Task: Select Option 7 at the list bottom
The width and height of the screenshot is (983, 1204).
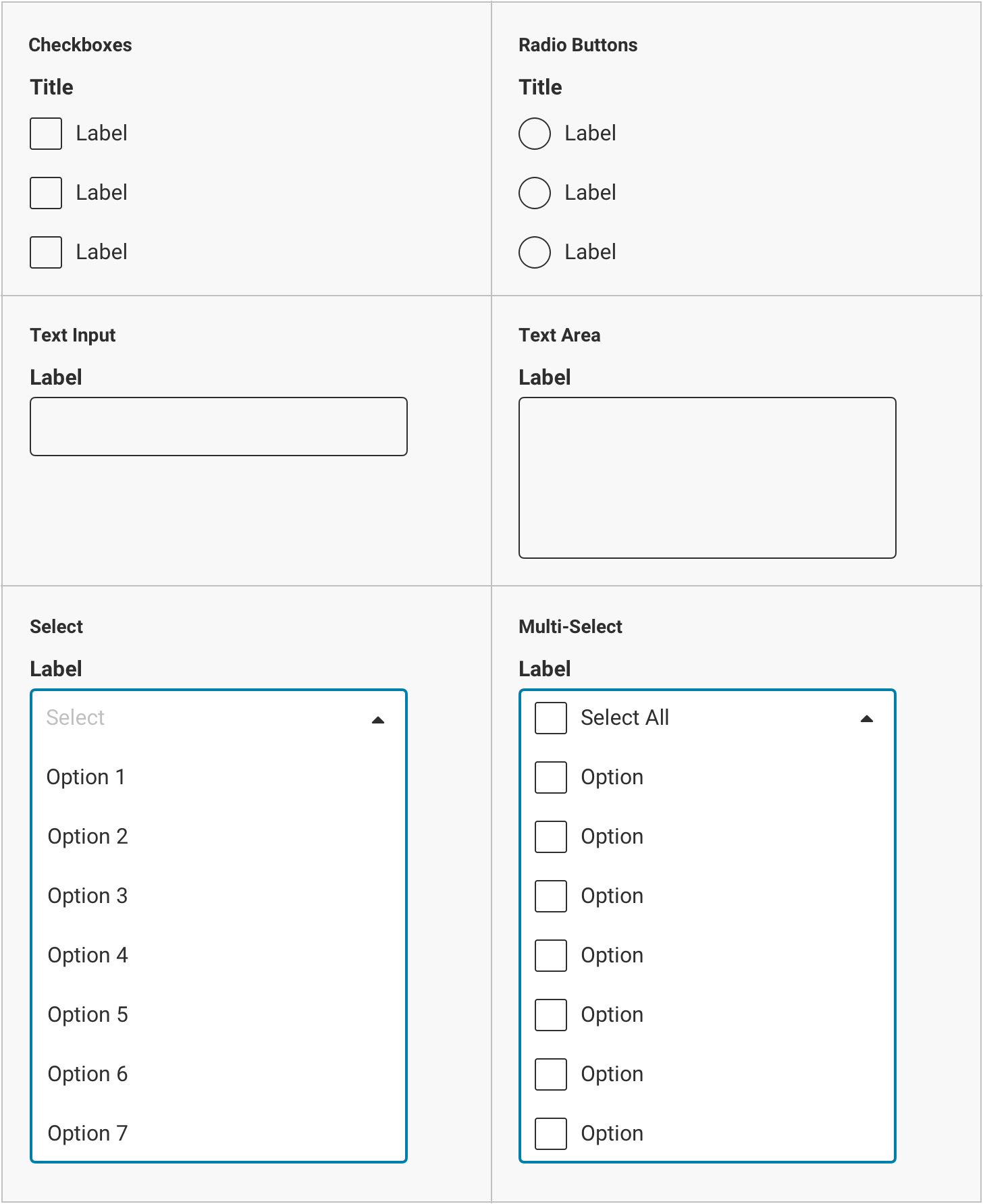Action: coord(87,1133)
